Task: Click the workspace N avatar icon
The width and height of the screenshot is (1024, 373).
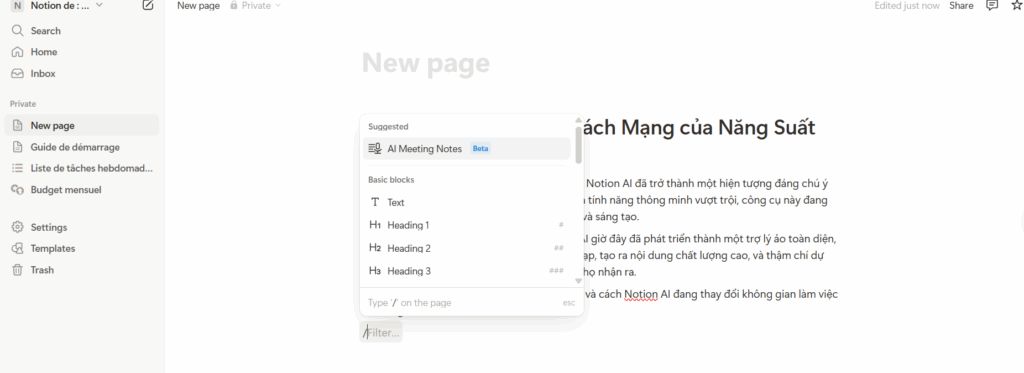Action: tap(17, 6)
